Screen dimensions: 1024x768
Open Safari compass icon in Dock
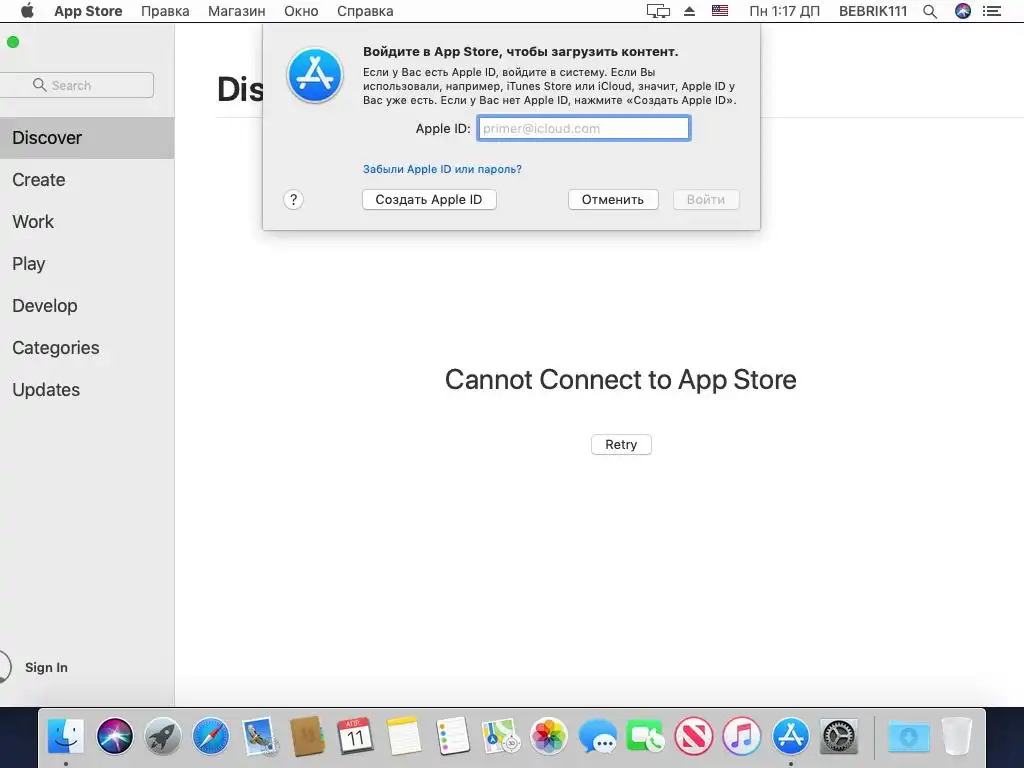(211, 736)
